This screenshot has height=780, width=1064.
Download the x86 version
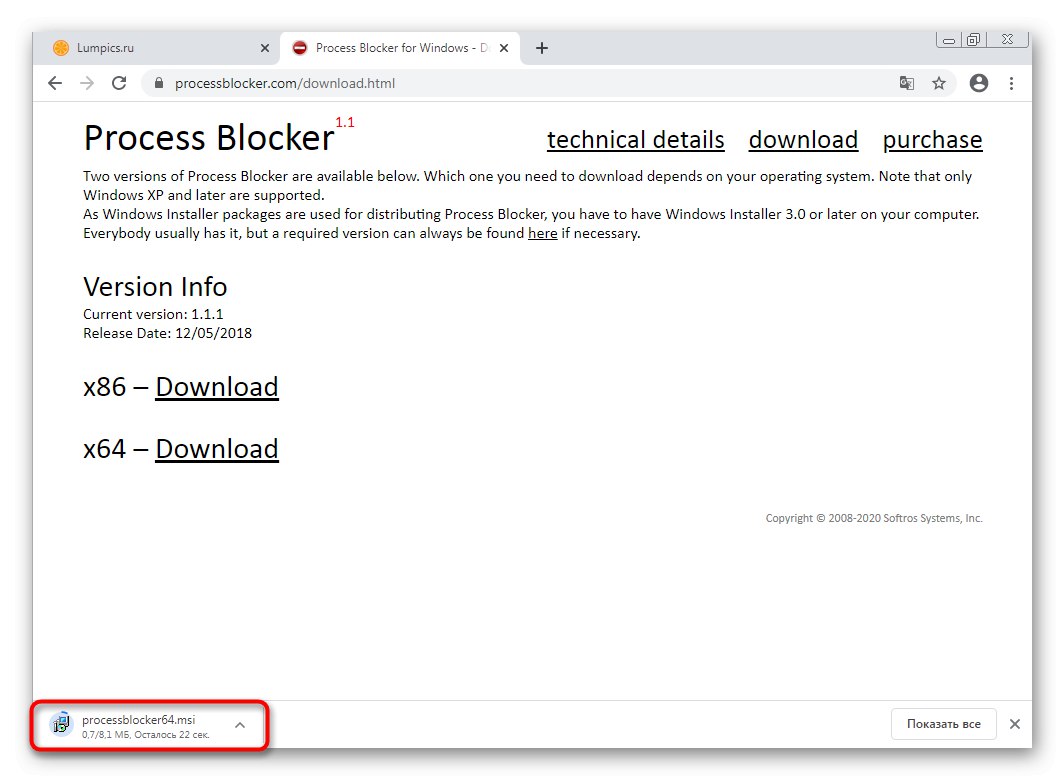click(216, 387)
